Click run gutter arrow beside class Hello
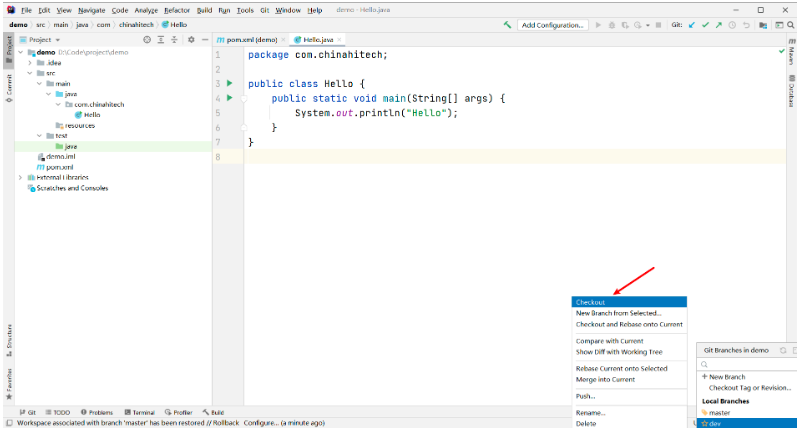 pos(230,83)
